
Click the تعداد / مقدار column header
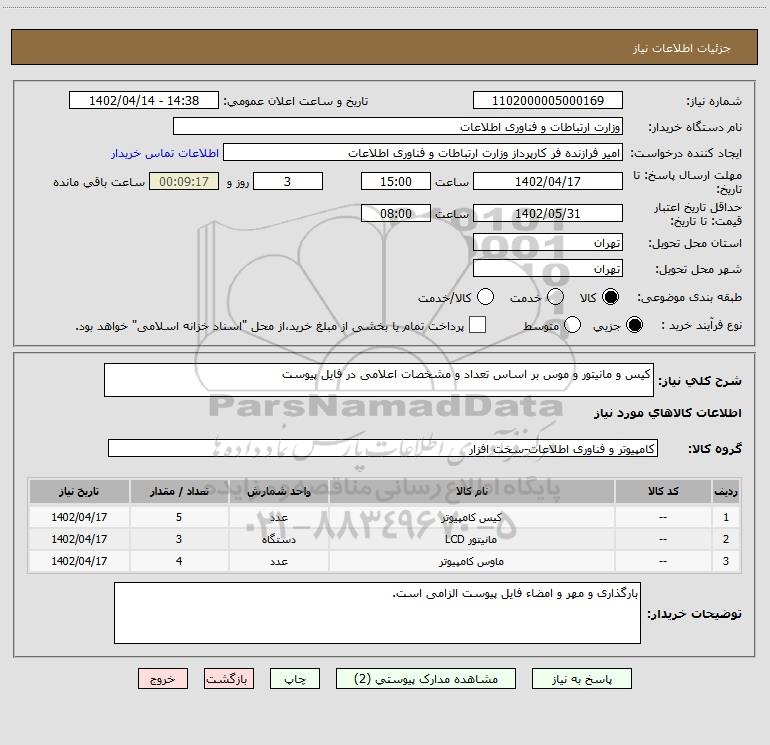179,491
